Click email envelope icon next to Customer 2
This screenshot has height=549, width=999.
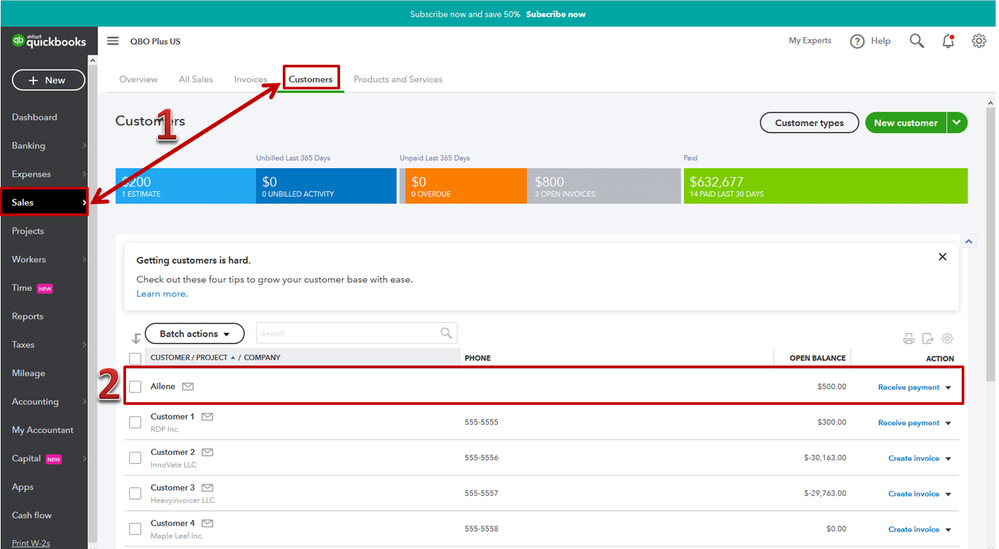point(207,452)
